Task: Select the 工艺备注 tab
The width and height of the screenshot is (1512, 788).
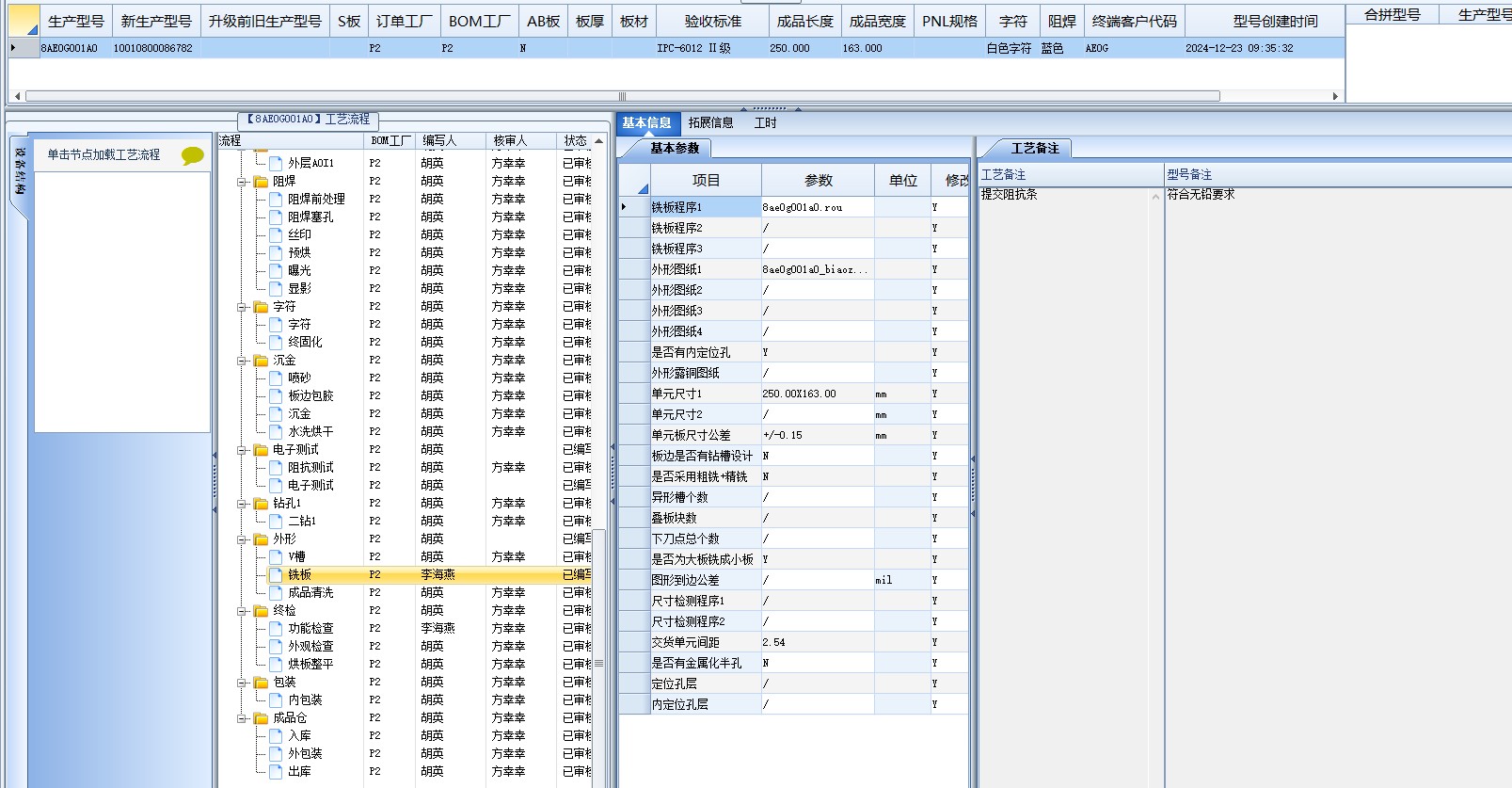Action: pos(1035,148)
